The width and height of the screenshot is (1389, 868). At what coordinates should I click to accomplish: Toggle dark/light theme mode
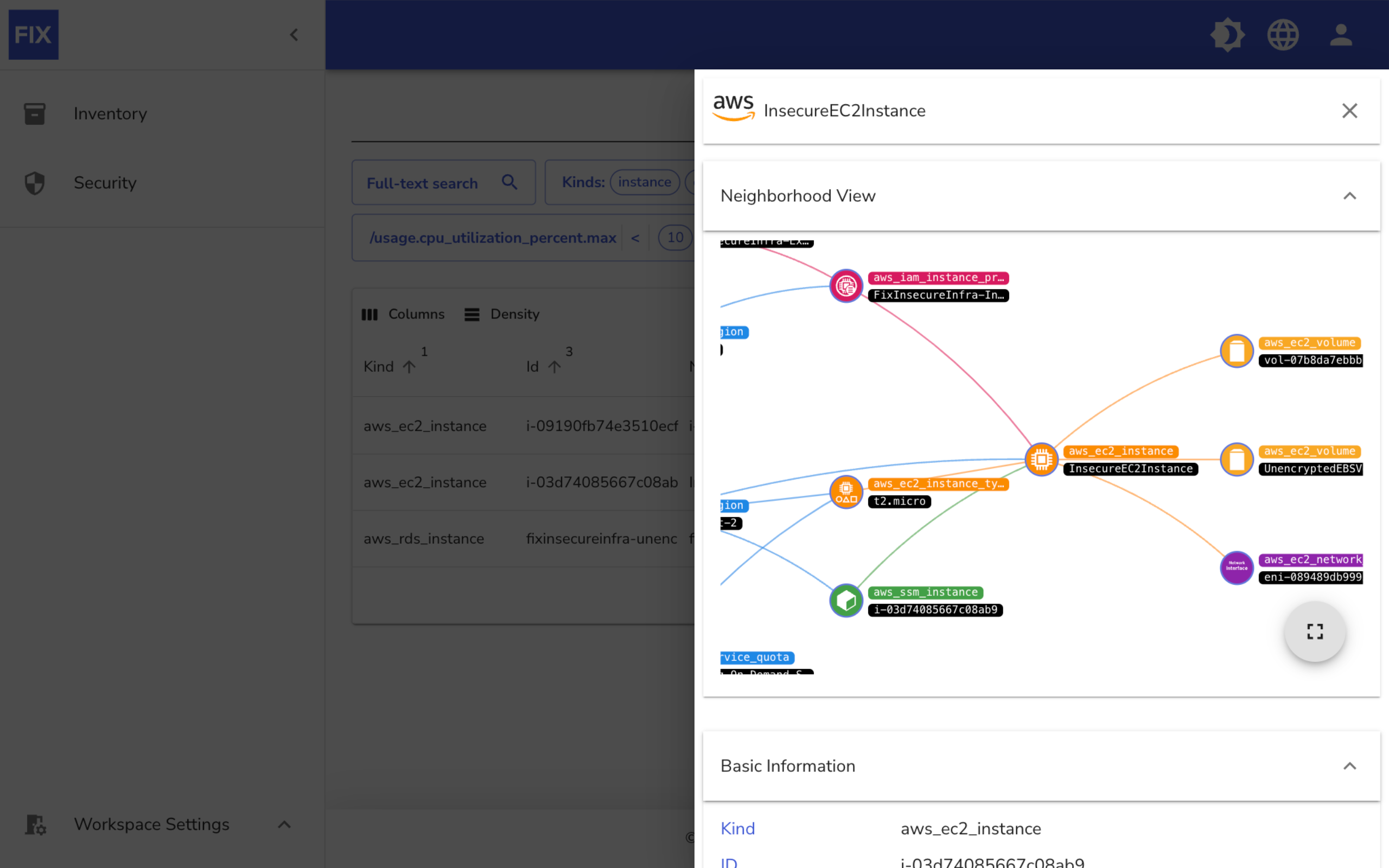pos(1227,35)
